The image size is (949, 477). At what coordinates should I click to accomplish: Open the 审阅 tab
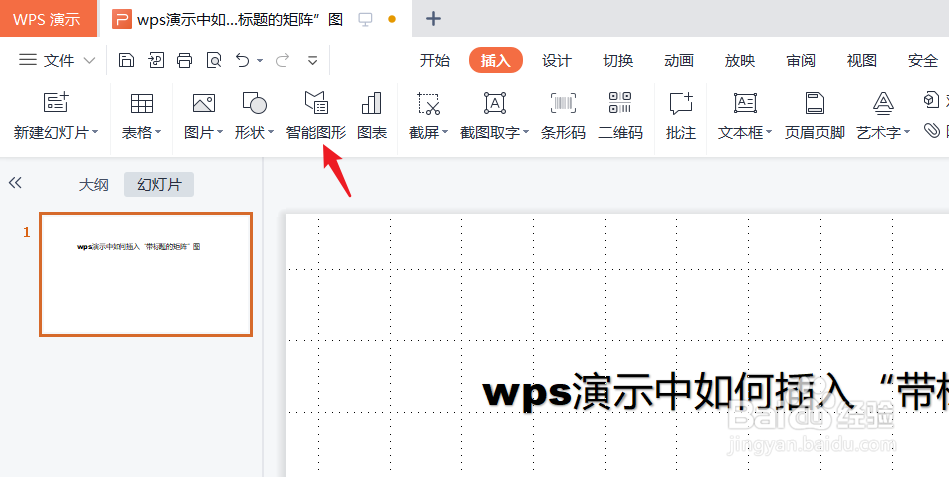coord(801,61)
